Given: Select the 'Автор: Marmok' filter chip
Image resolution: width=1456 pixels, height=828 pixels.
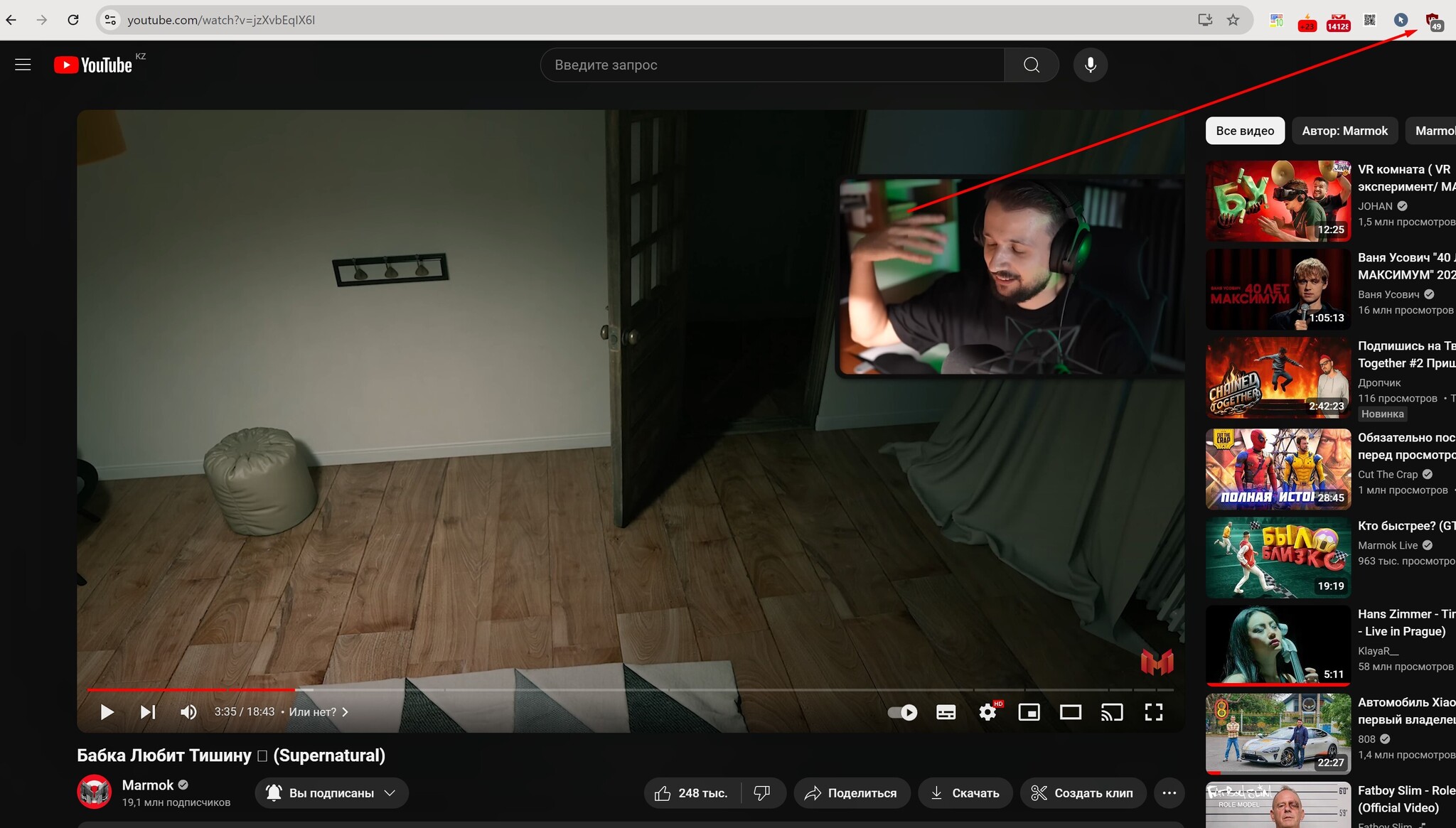Looking at the screenshot, I should click(x=1344, y=131).
